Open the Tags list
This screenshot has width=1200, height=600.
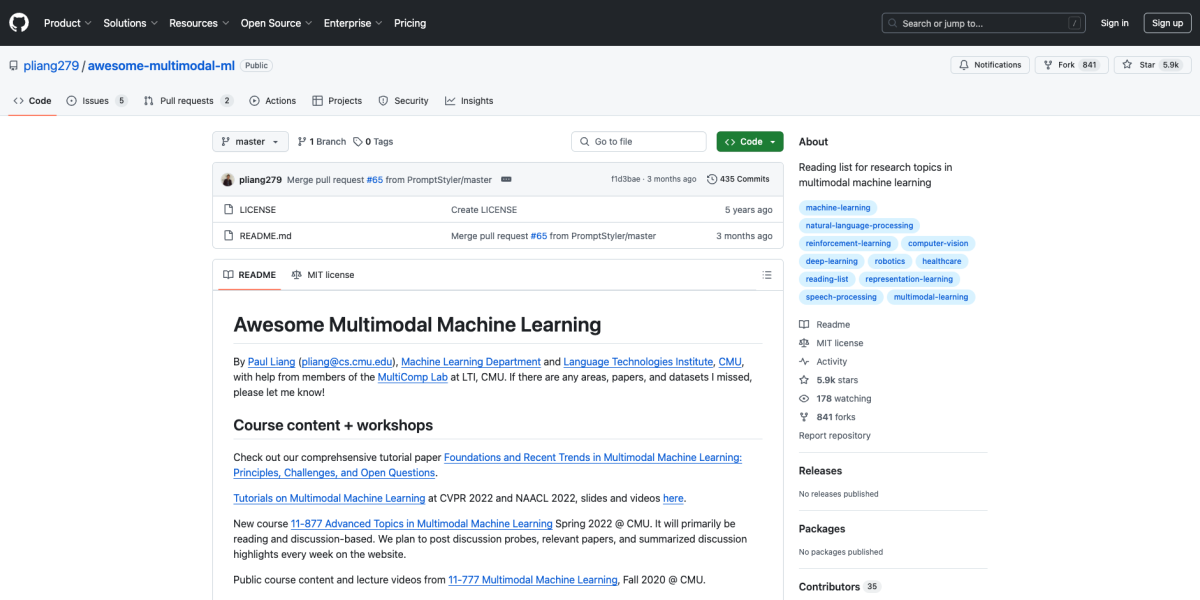click(373, 142)
